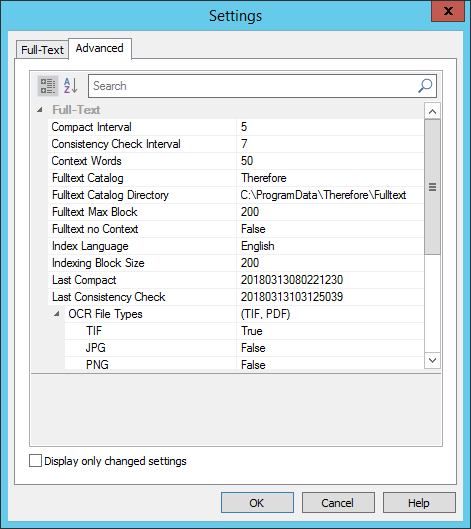Screen dimensions: 471x529
Task: Collapse the OCR File Types node
Action: click(x=57, y=314)
